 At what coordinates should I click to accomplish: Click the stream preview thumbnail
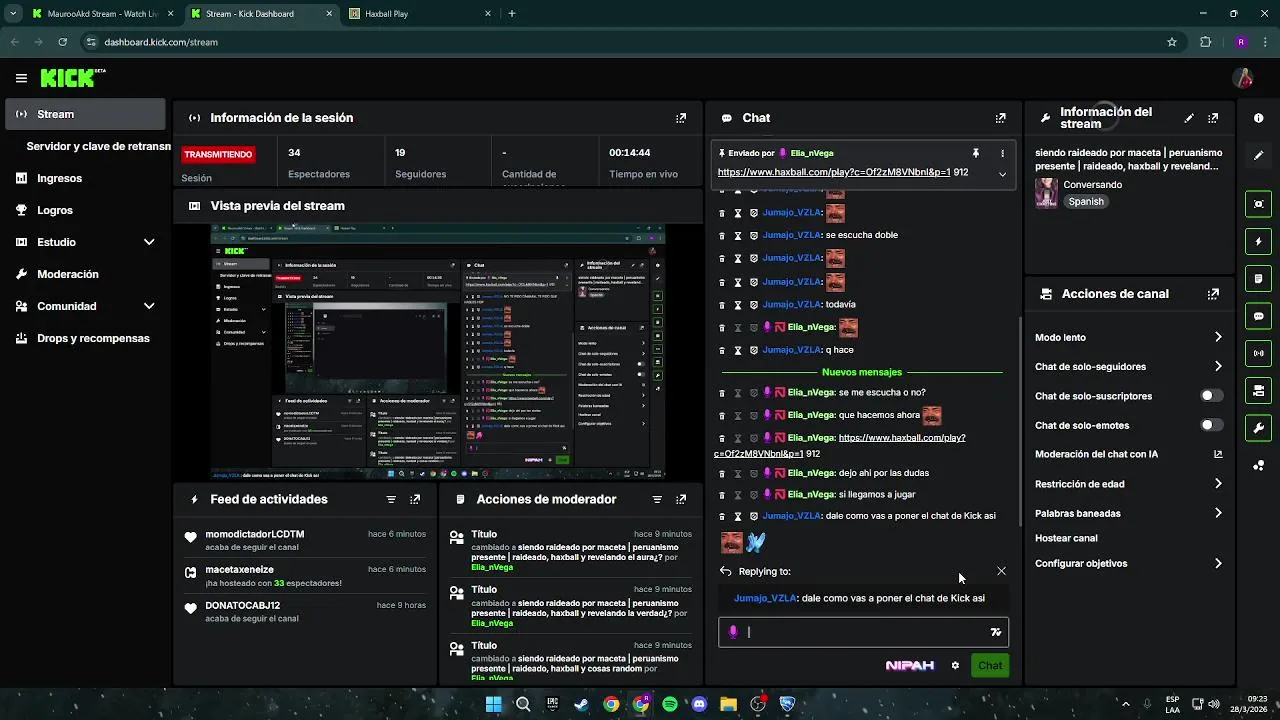pyautogui.click(x=438, y=352)
